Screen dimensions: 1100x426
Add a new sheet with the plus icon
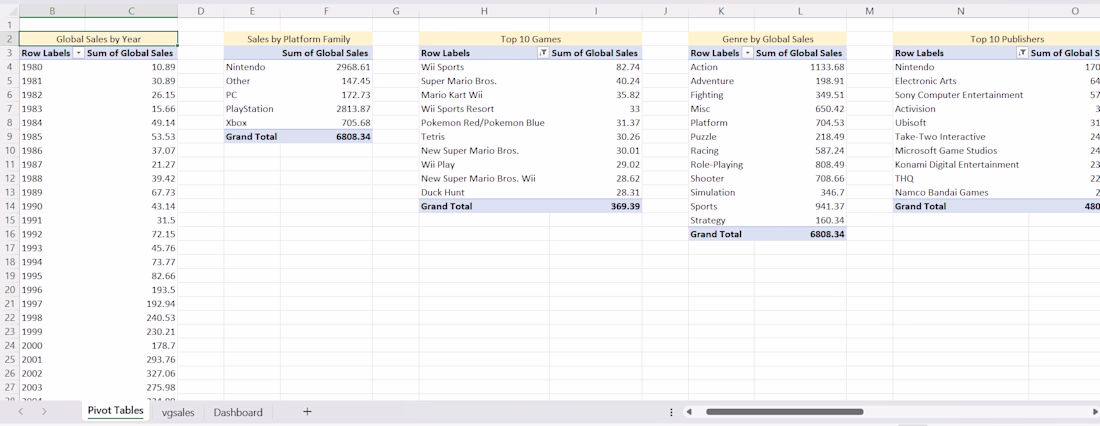(x=307, y=412)
